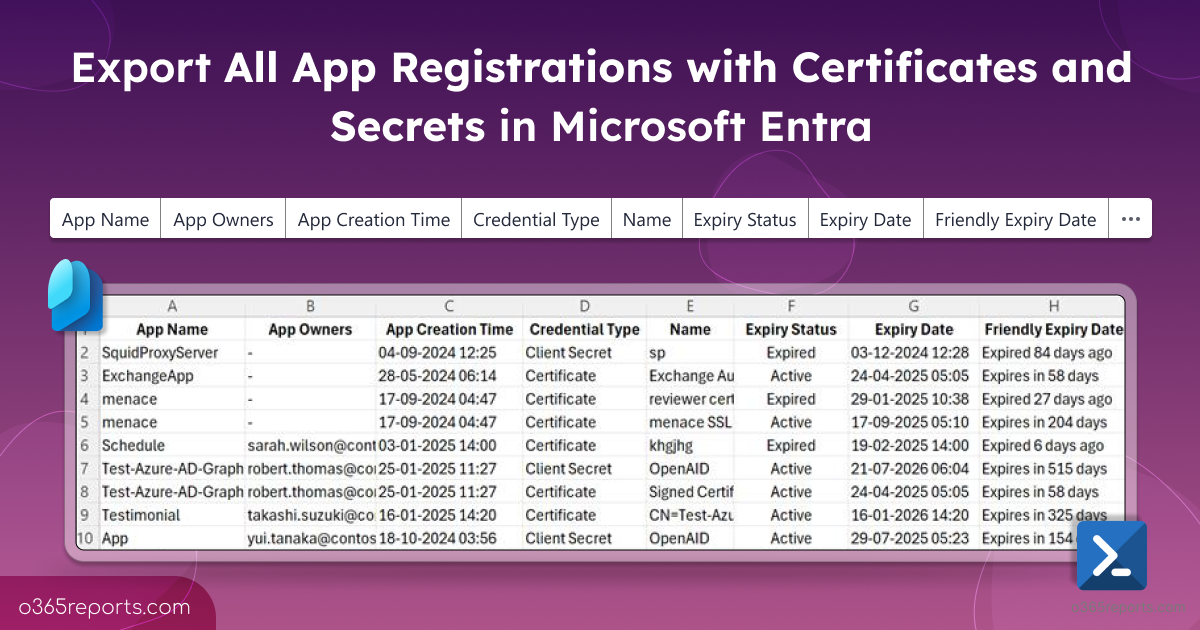The width and height of the screenshot is (1200, 630).
Task: Select spreadsheet column letter D header
Action: [x=584, y=306]
